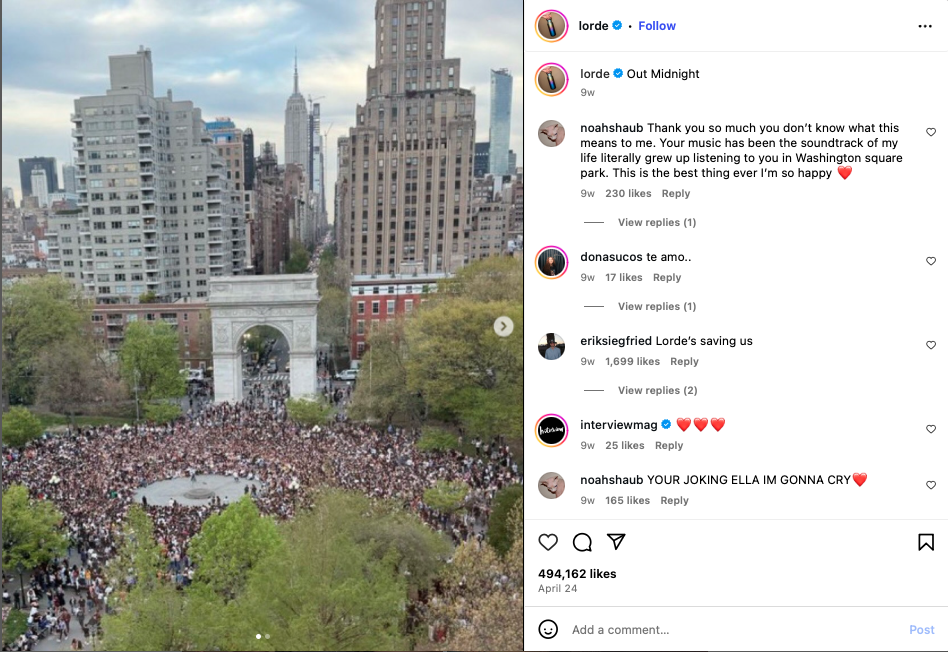Open the three-dot more options menu
This screenshot has height=652, width=948.
(x=924, y=26)
